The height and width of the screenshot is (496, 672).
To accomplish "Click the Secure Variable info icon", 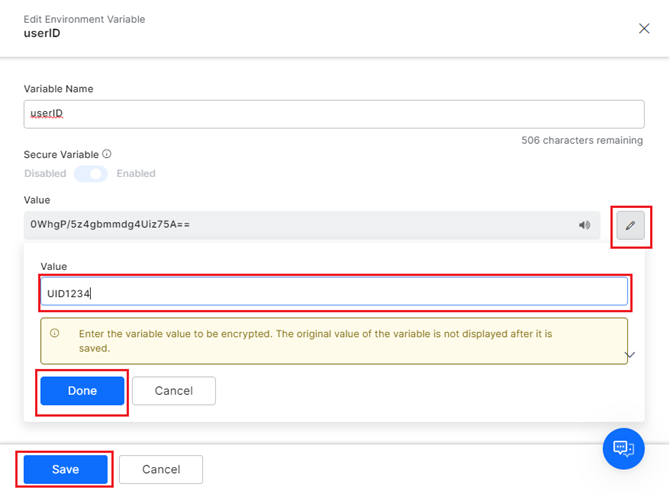I will click(107, 154).
